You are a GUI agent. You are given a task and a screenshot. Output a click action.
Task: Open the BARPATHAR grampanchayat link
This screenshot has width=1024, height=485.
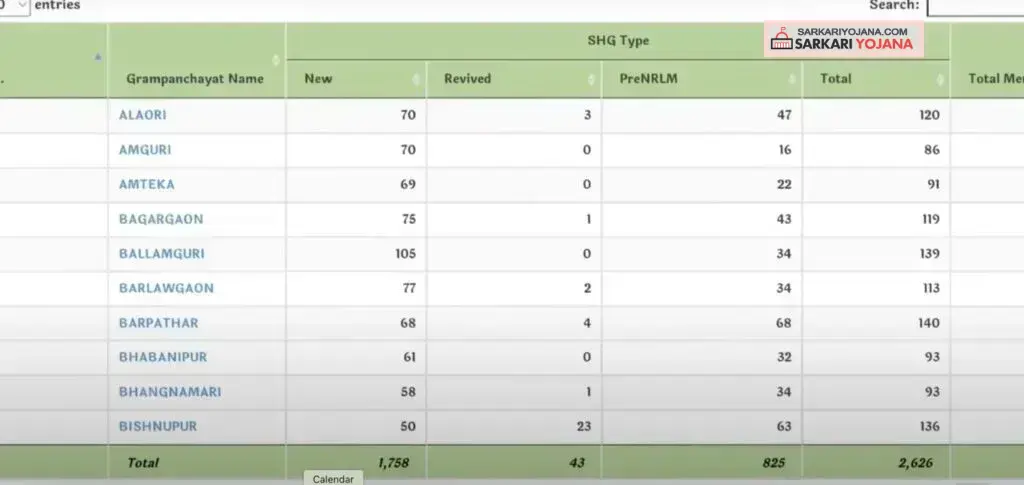[159, 322]
